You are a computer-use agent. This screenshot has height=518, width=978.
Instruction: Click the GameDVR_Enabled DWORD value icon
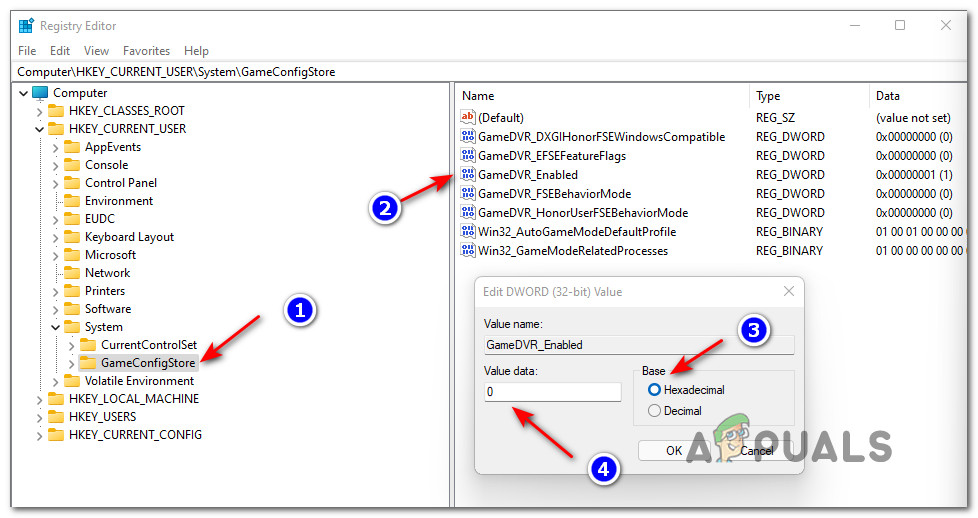coord(468,175)
